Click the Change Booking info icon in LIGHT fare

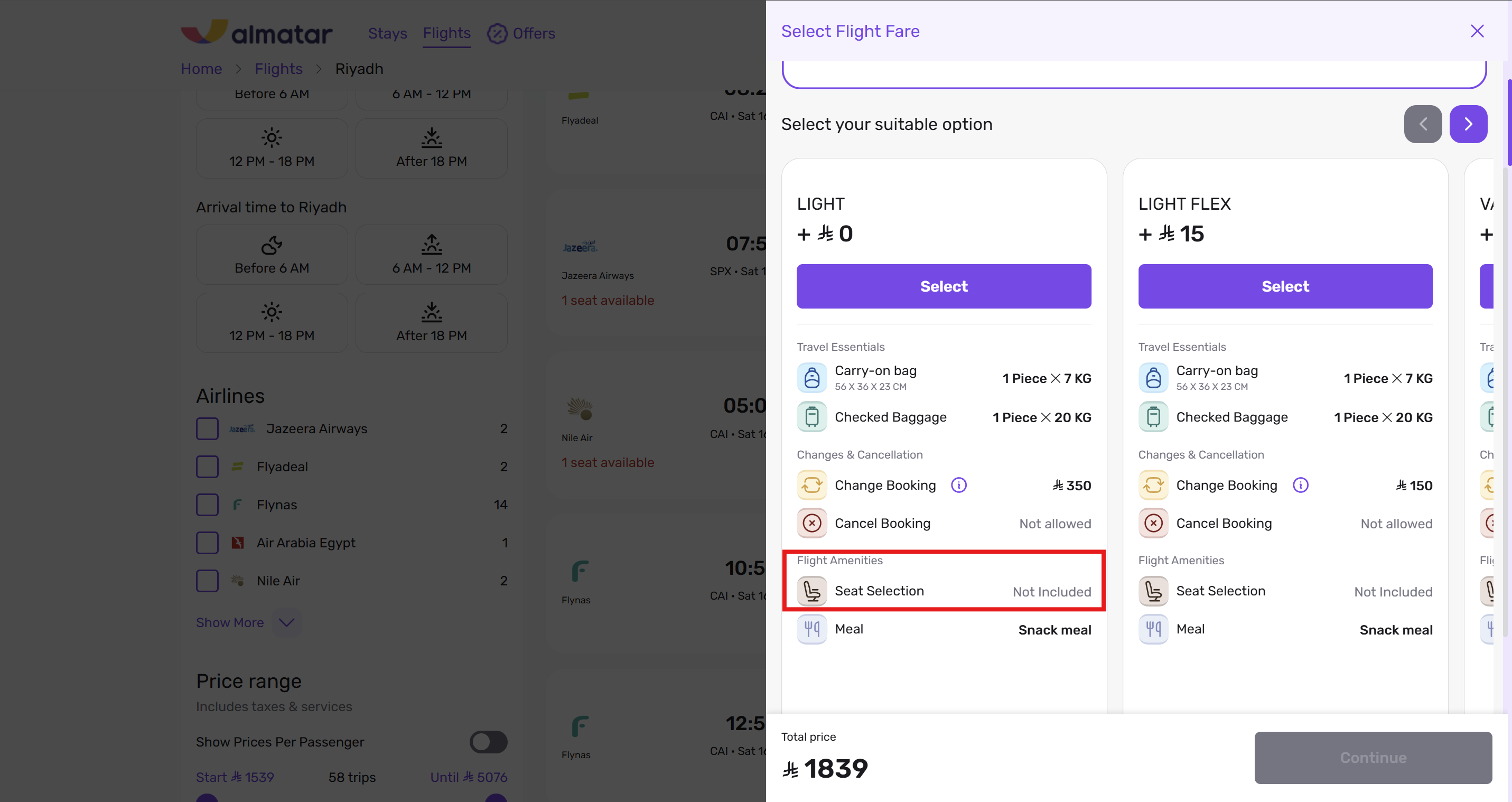(958, 485)
